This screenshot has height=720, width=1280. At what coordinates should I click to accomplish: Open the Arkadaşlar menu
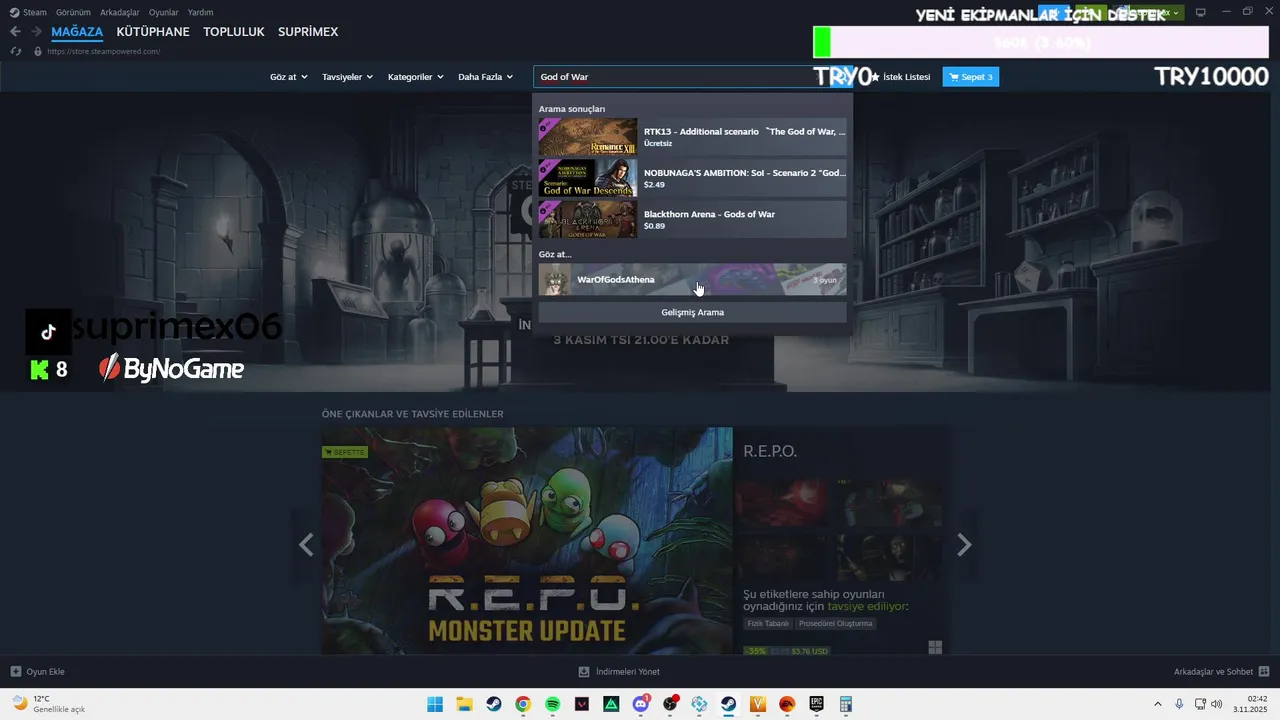pos(119,13)
